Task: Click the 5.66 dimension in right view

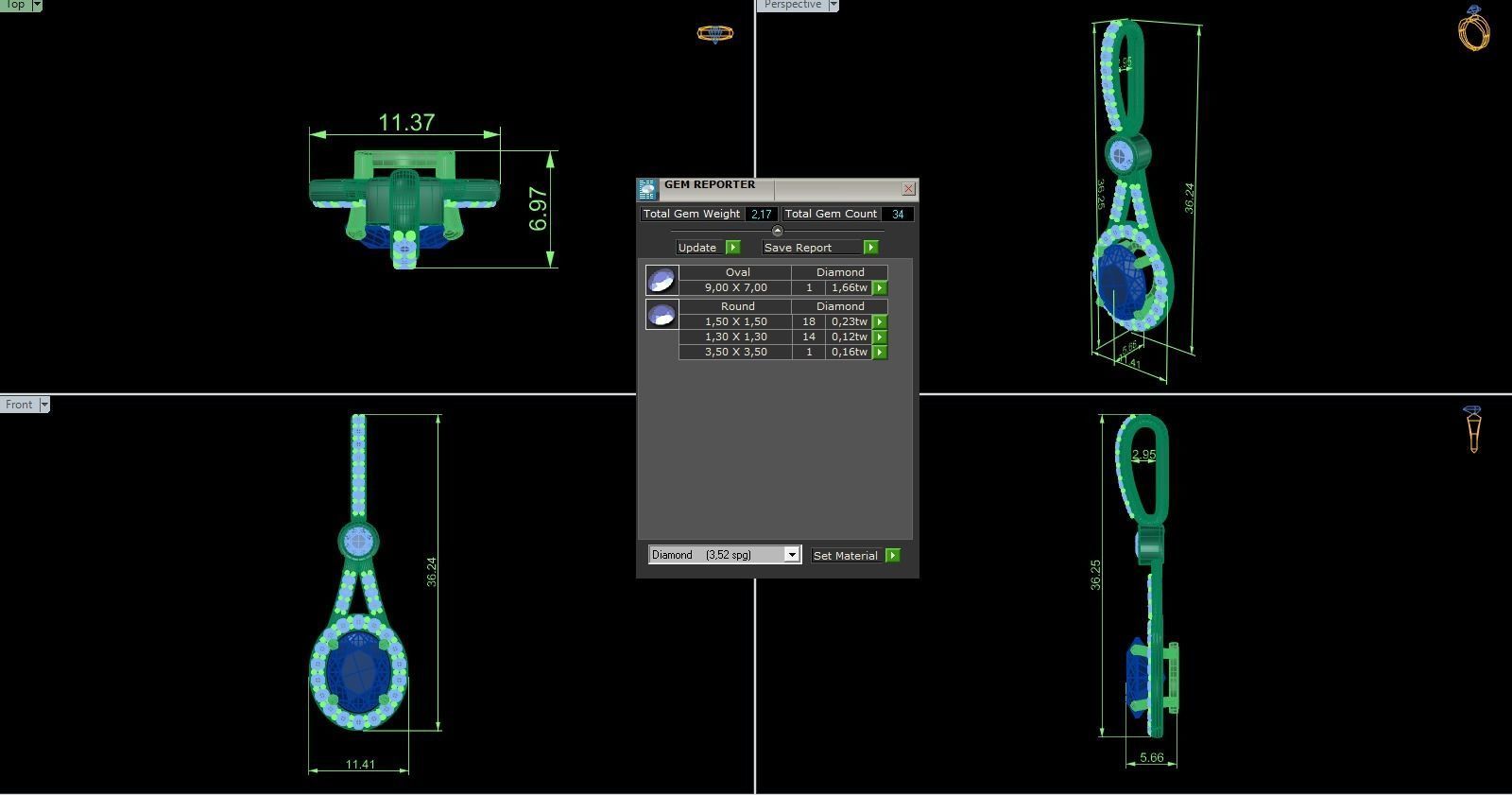Action: tap(1152, 757)
